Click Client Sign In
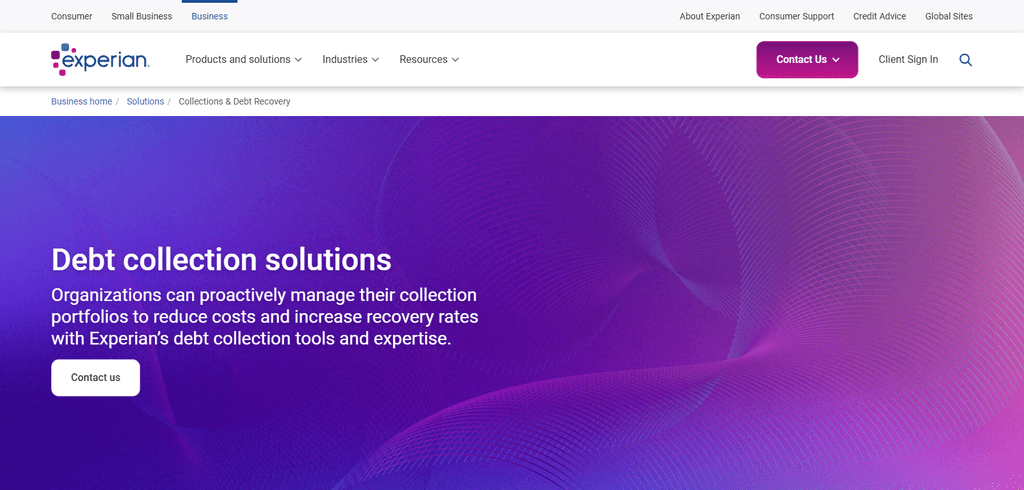This screenshot has width=1024, height=490. 908,59
